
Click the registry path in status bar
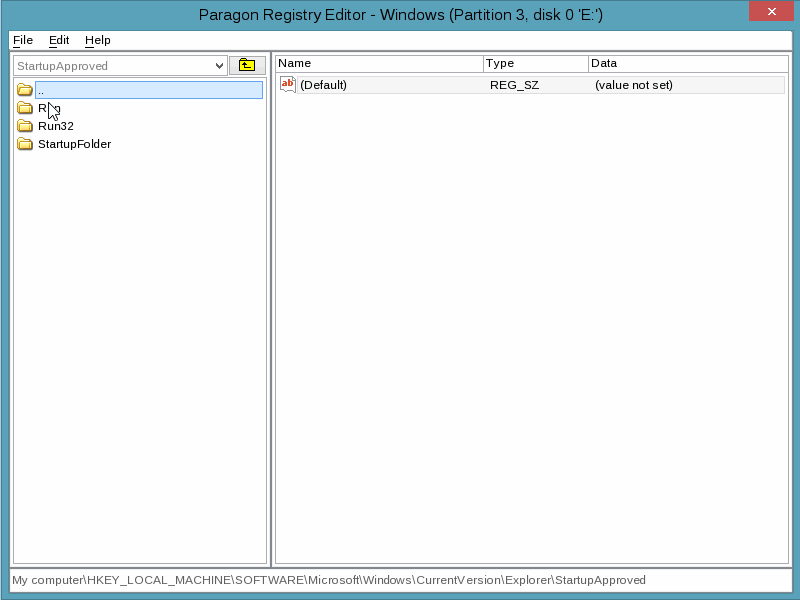pyautogui.click(x=329, y=580)
